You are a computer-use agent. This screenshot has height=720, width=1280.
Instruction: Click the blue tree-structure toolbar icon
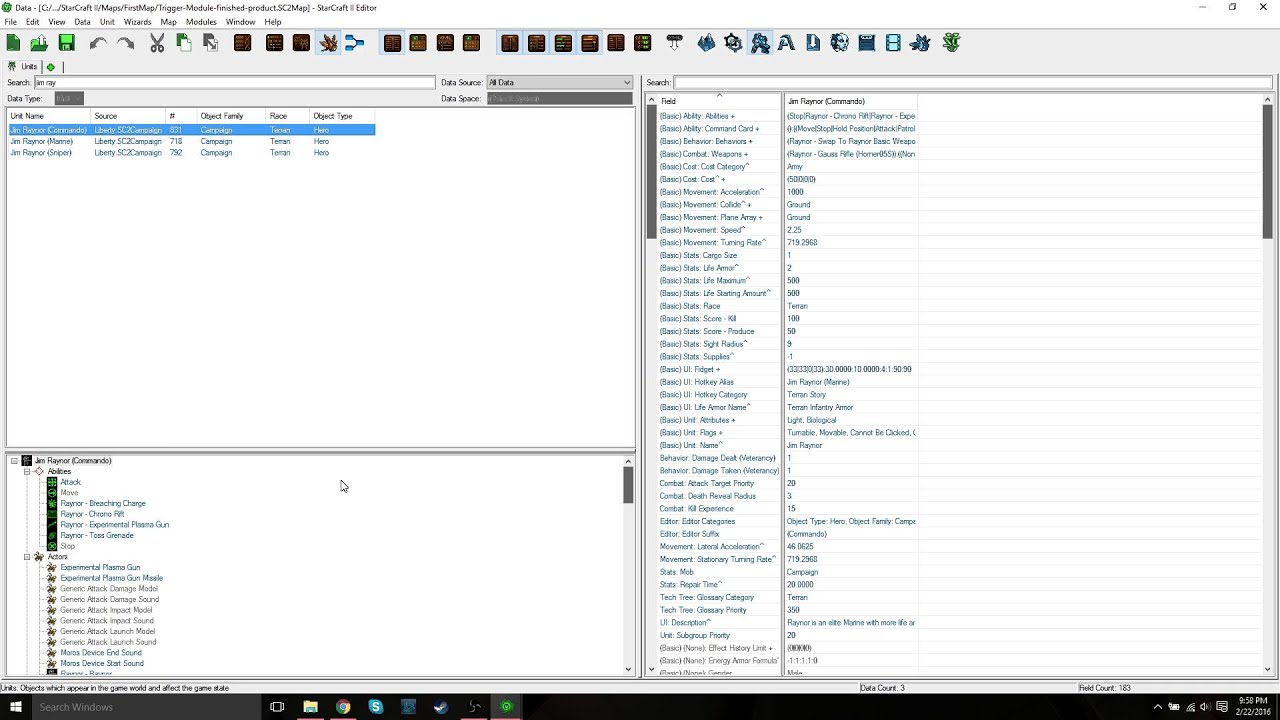354,43
